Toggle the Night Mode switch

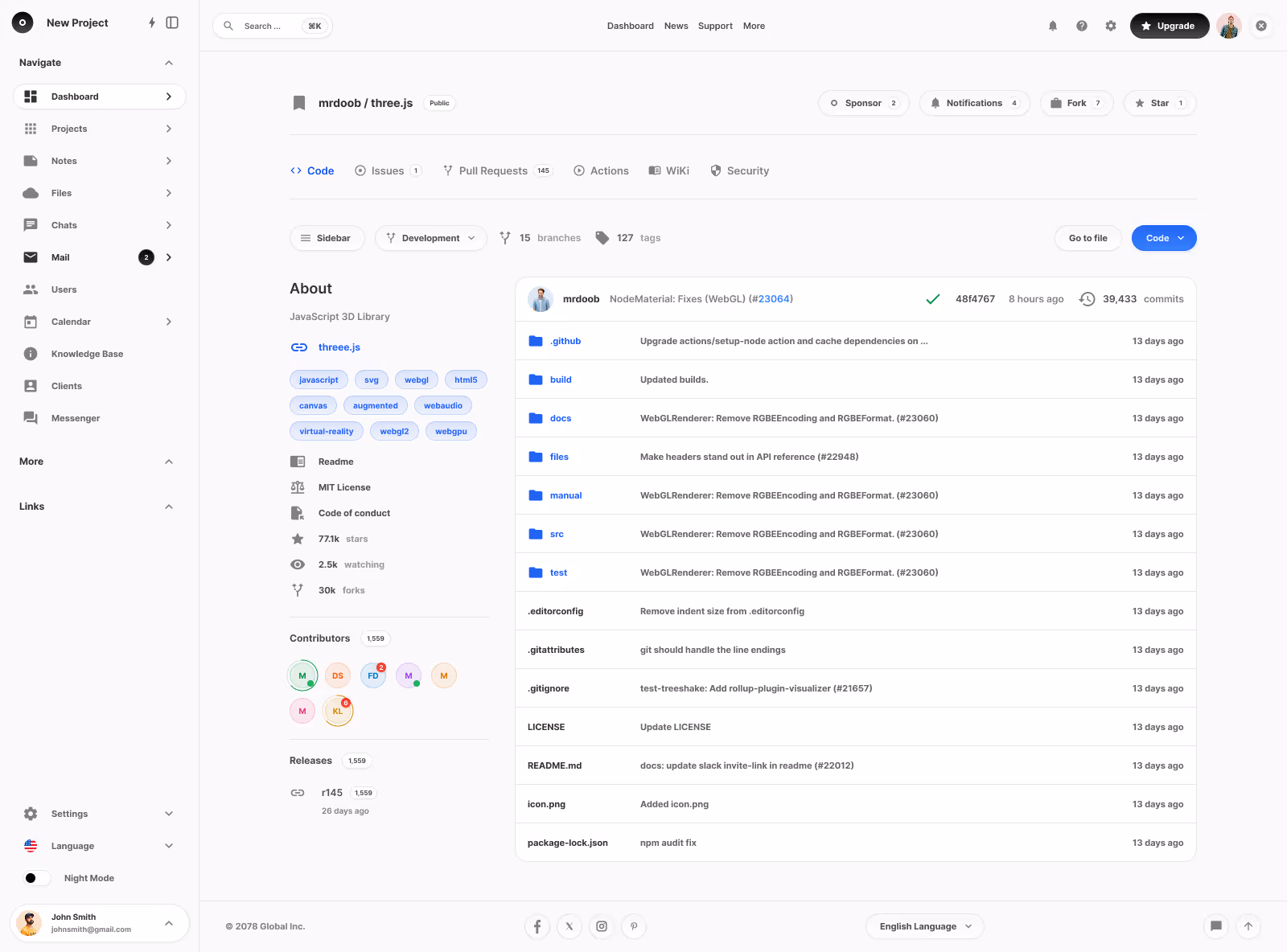click(x=37, y=878)
